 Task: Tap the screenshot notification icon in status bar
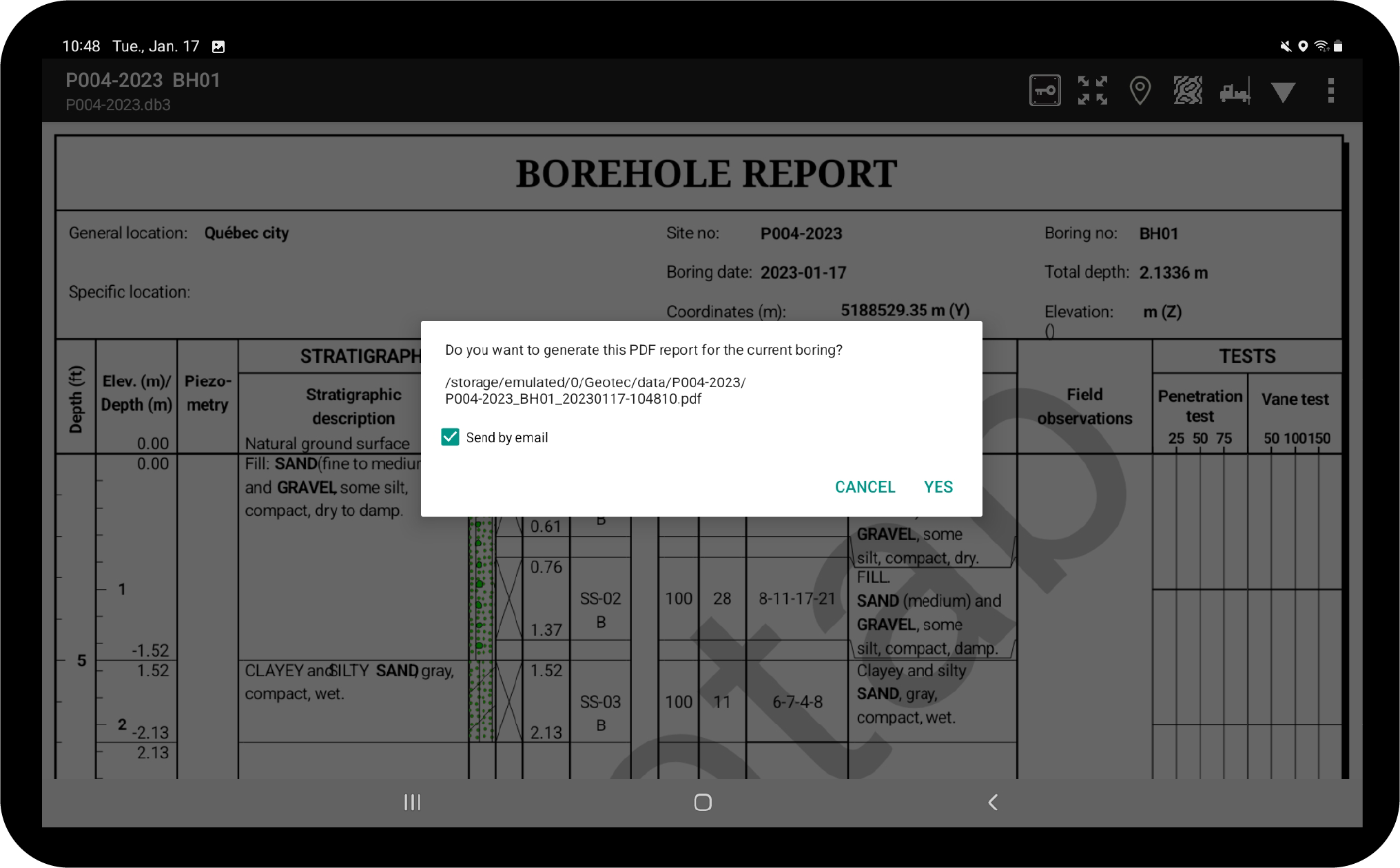tap(218, 46)
